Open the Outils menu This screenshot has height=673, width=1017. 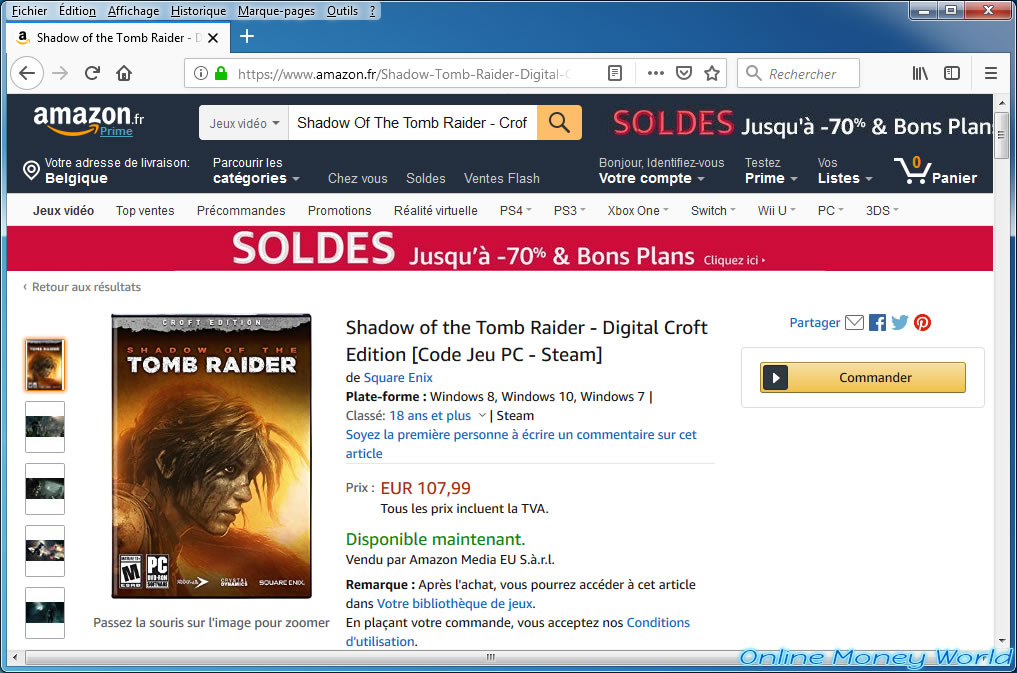[x=342, y=11]
